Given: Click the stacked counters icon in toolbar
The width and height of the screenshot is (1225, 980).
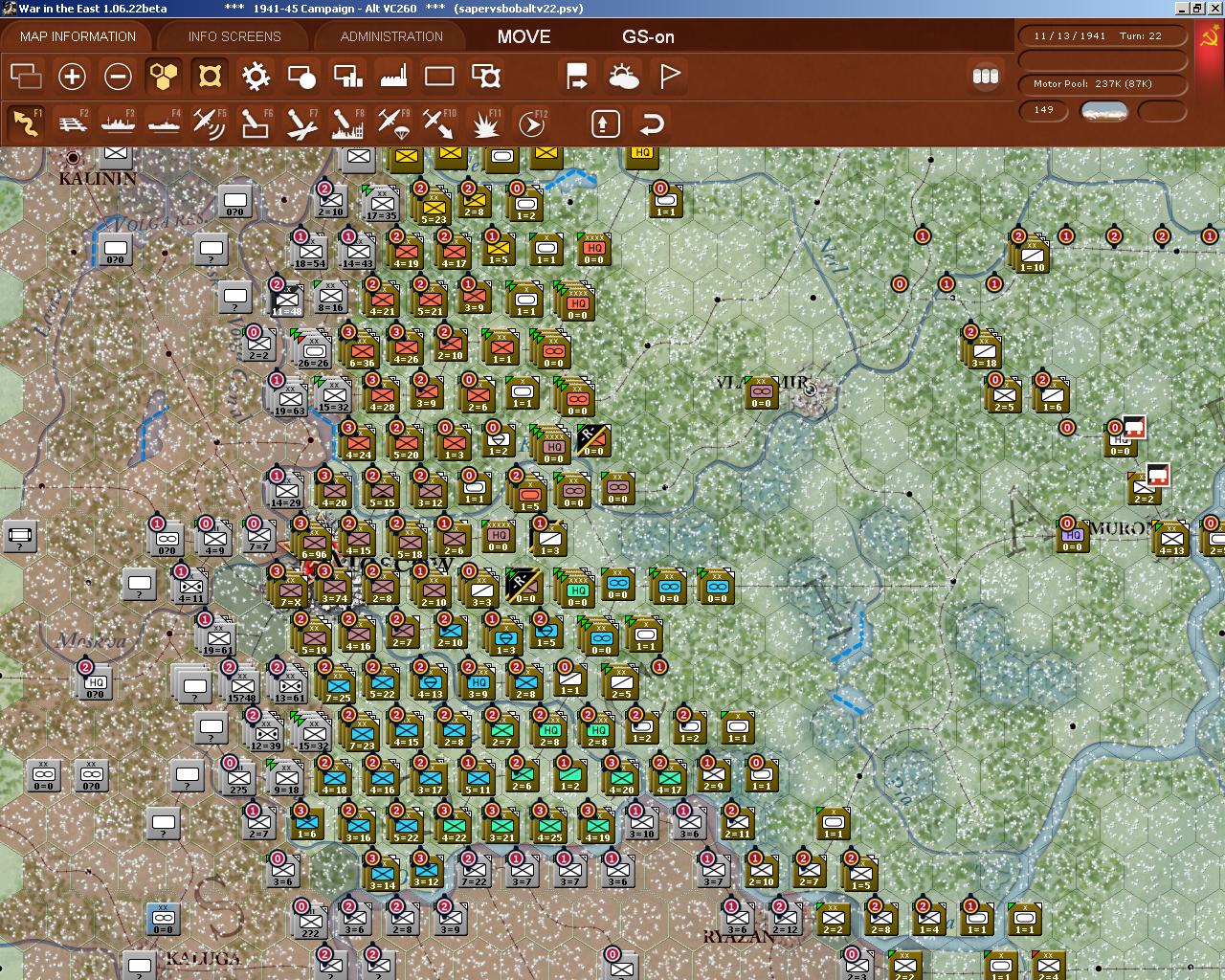Looking at the screenshot, I should (x=985, y=76).
